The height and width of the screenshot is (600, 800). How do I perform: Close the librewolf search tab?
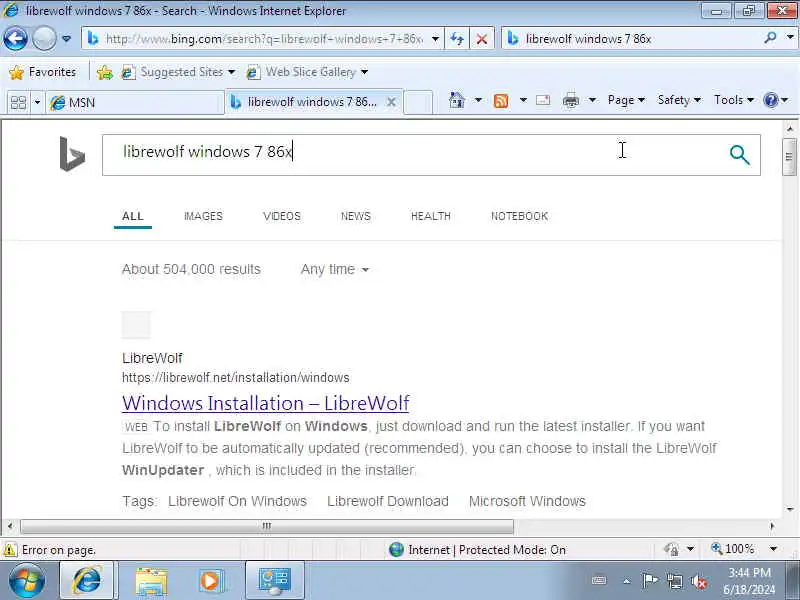(391, 102)
